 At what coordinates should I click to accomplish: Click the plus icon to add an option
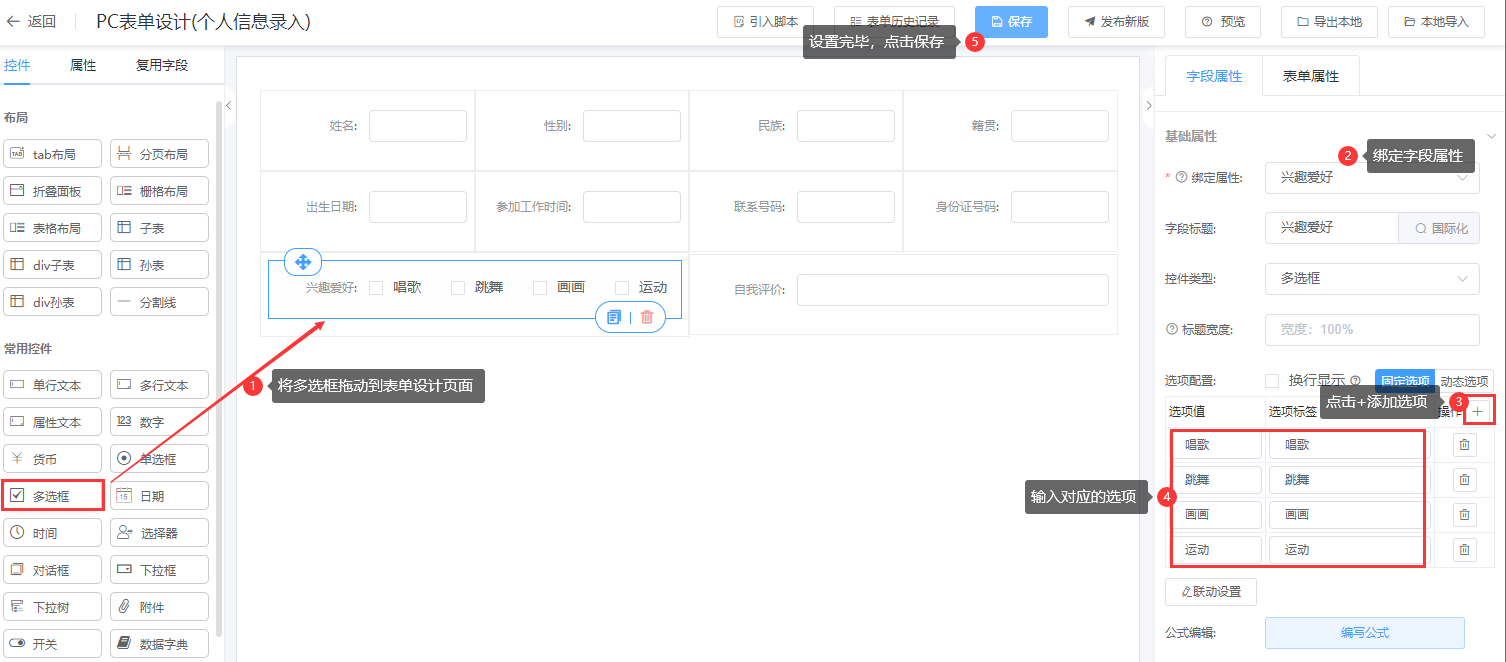(x=1478, y=411)
